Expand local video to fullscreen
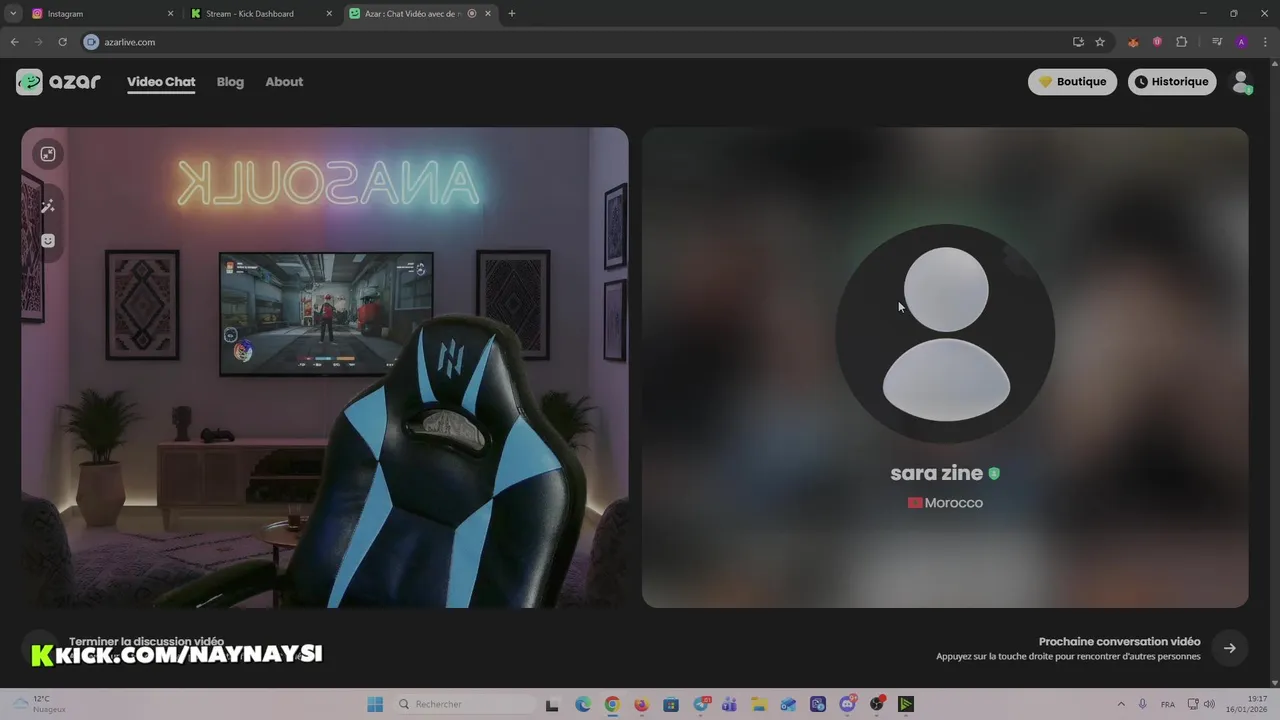The image size is (1280, 720). tap(47, 154)
